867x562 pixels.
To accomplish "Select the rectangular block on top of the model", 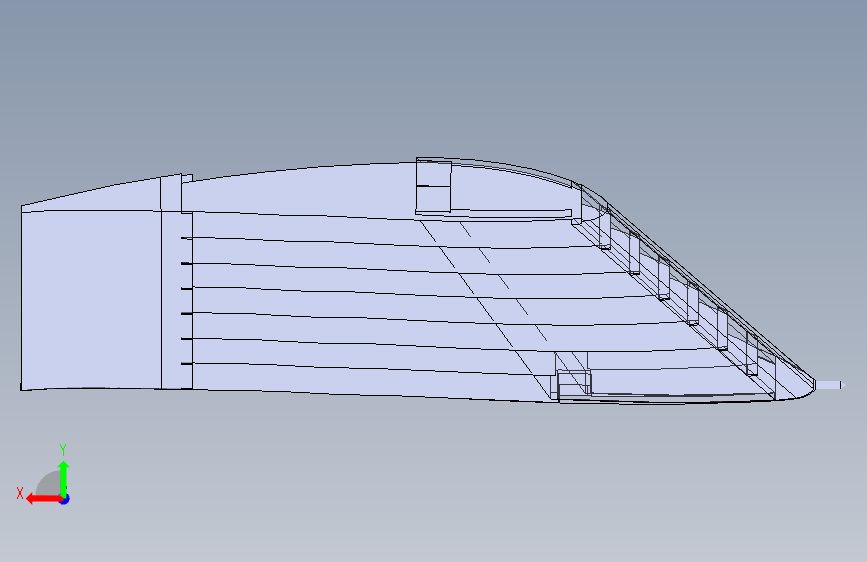I will click(x=434, y=186).
